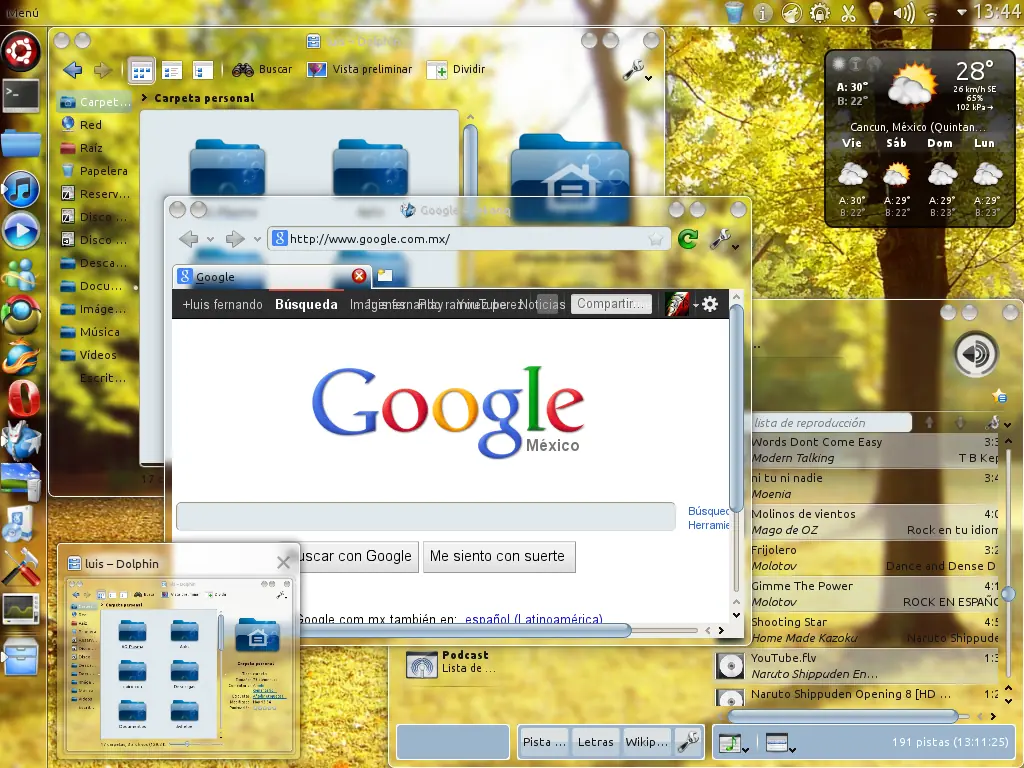This screenshot has height=768, width=1024.
Task: Select track Molinos de vientos
Action: 874,522
